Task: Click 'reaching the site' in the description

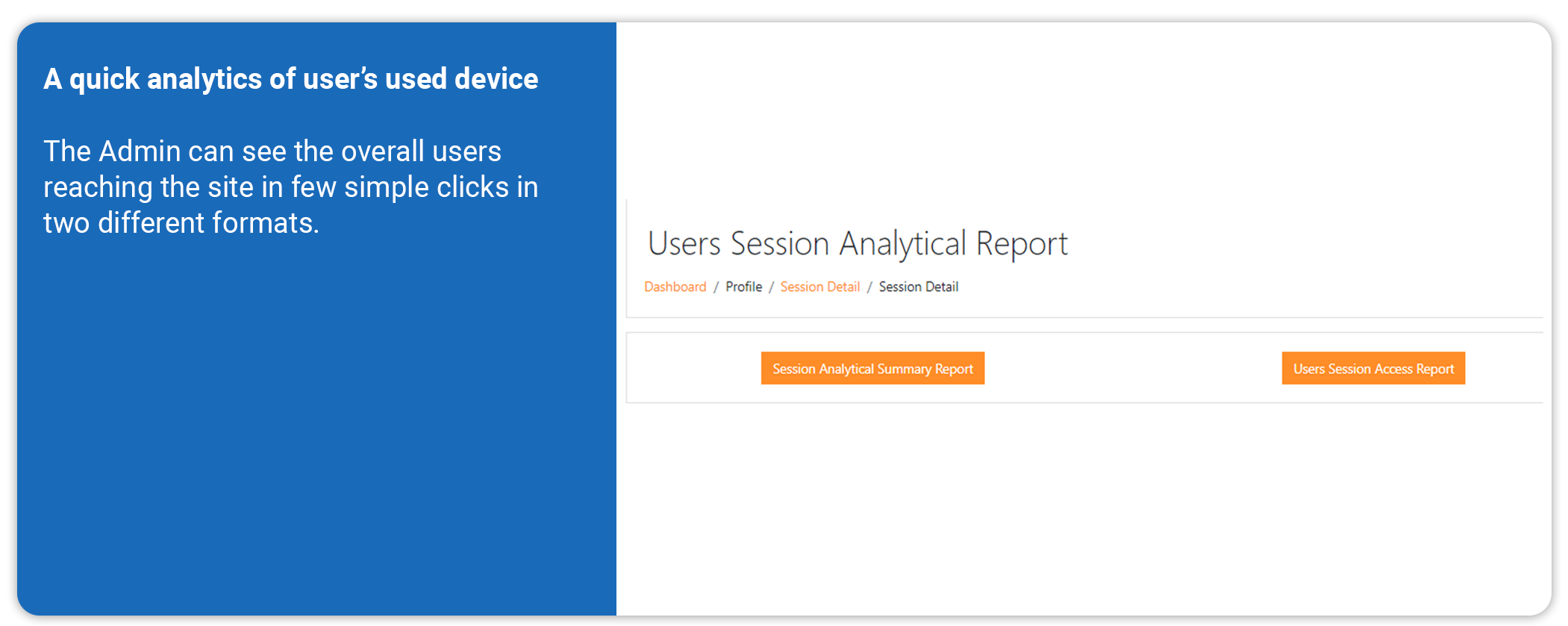Action: 148,187
